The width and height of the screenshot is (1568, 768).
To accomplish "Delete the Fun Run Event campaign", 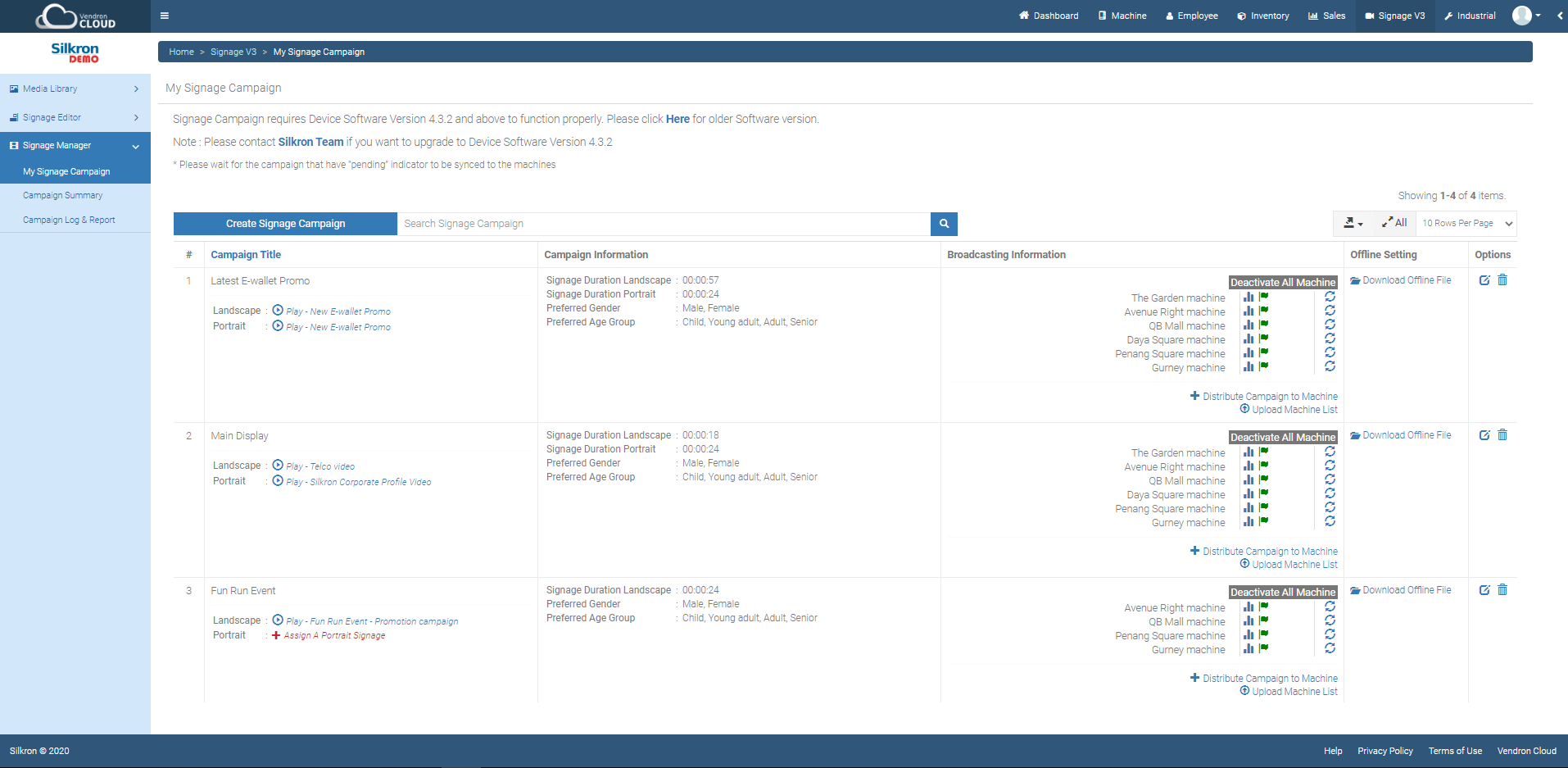I will pyautogui.click(x=1502, y=590).
